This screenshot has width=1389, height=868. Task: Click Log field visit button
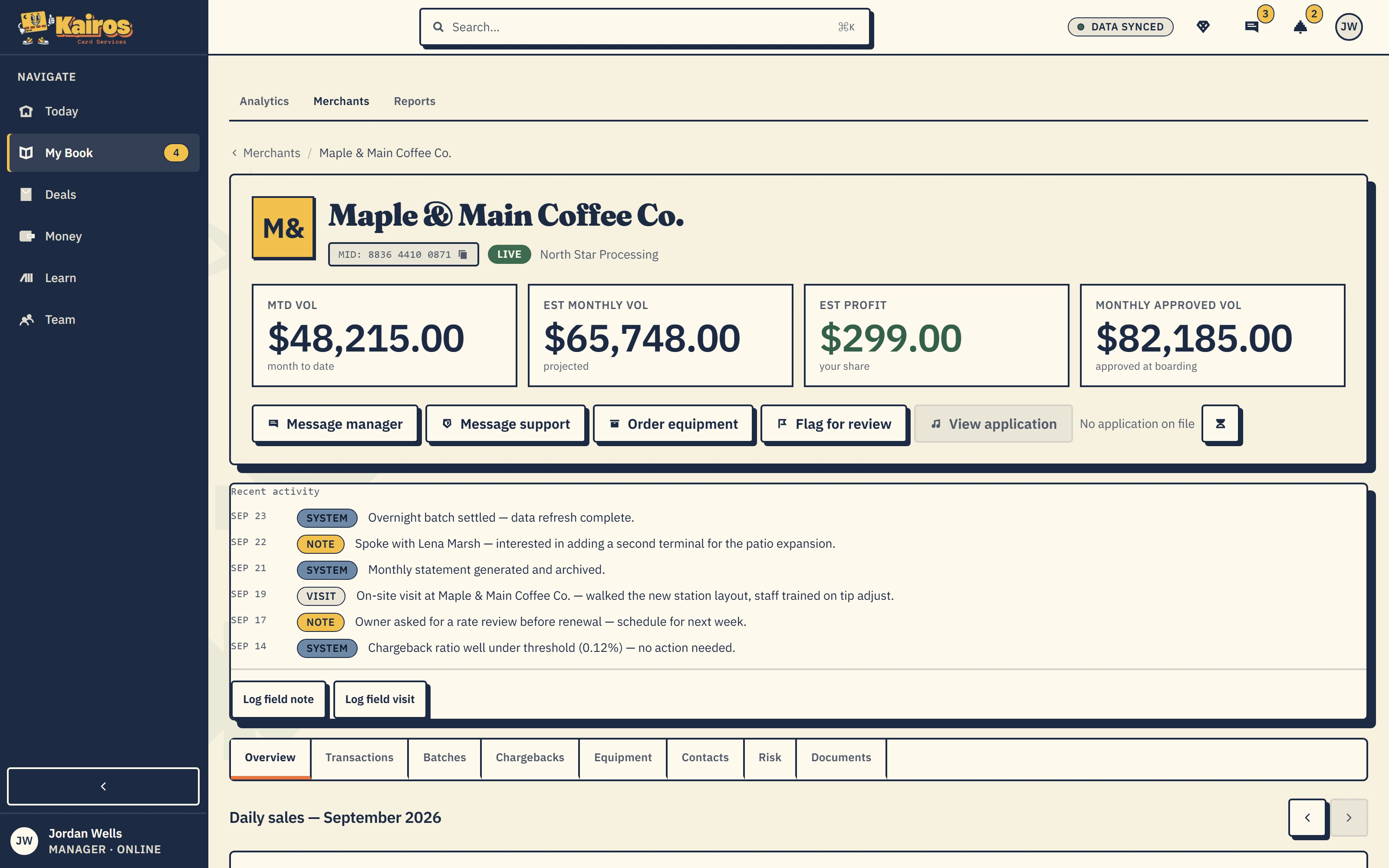point(380,699)
